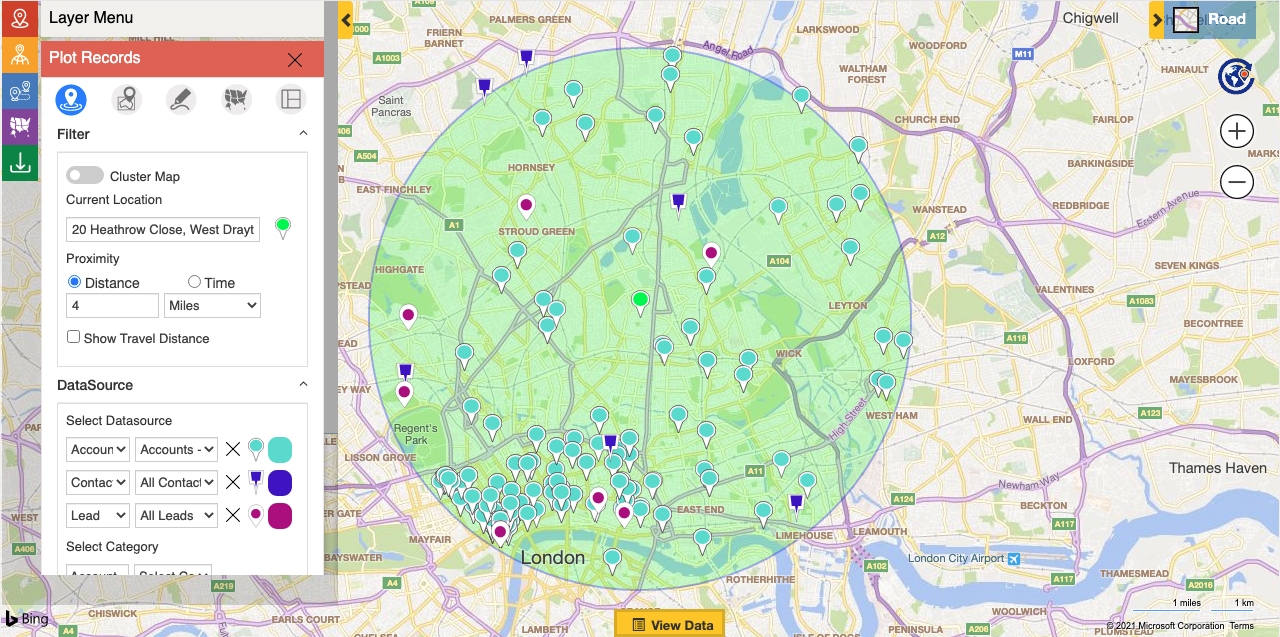This screenshot has width=1280, height=637.
Task: Select the drawing pen tool icon
Action: click(x=181, y=99)
